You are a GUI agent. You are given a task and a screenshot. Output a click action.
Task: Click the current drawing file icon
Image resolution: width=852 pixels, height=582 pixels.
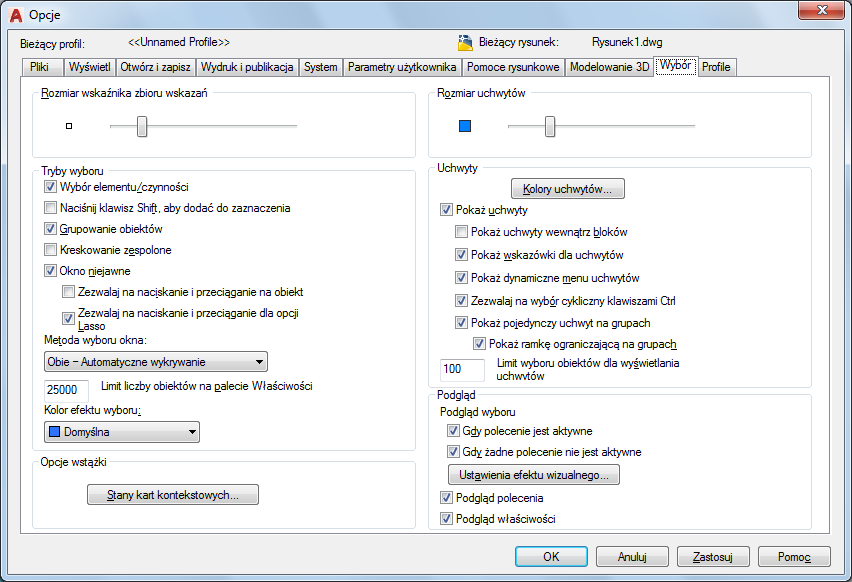click(465, 43)
